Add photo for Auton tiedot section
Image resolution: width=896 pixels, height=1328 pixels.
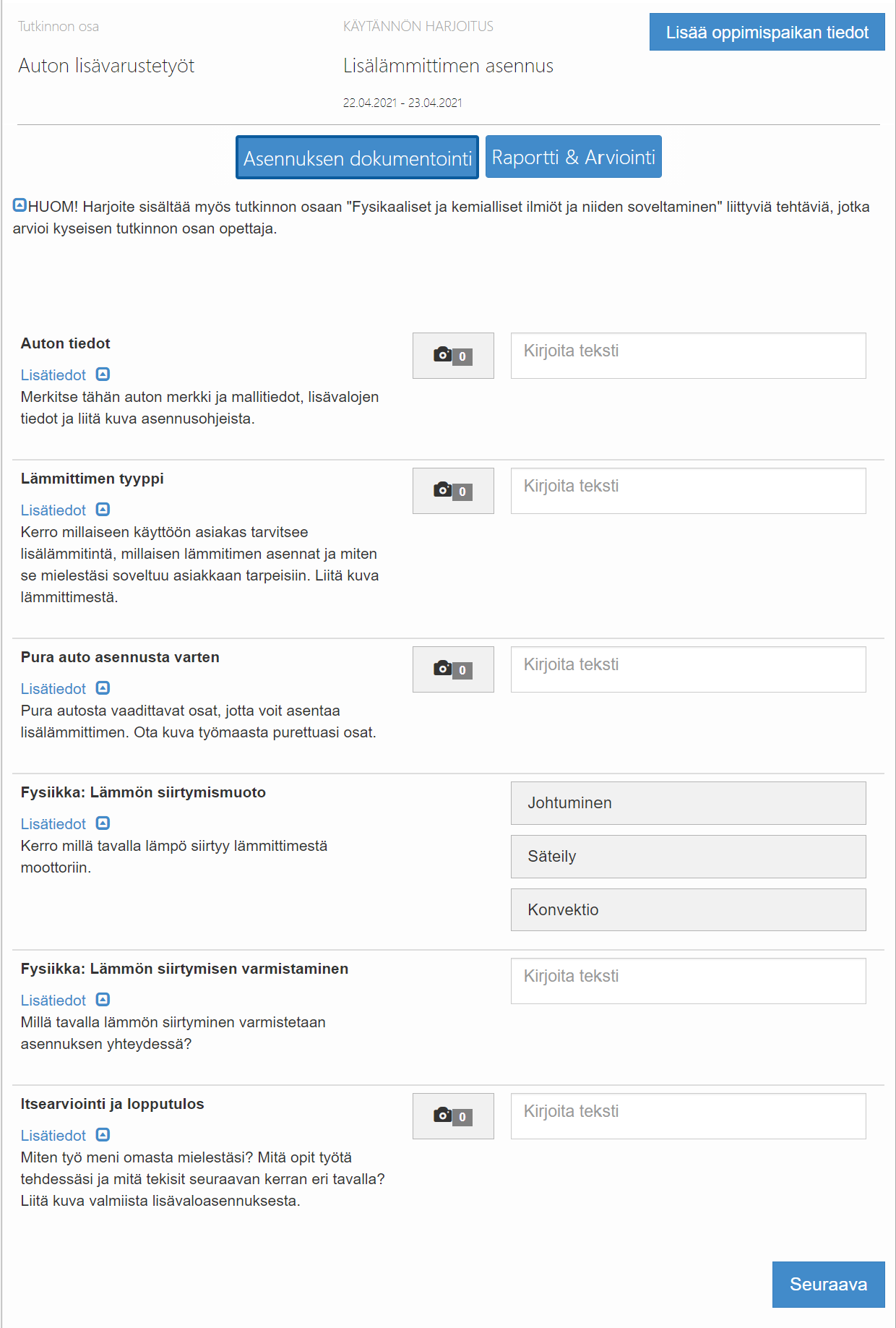coord(453,356)
